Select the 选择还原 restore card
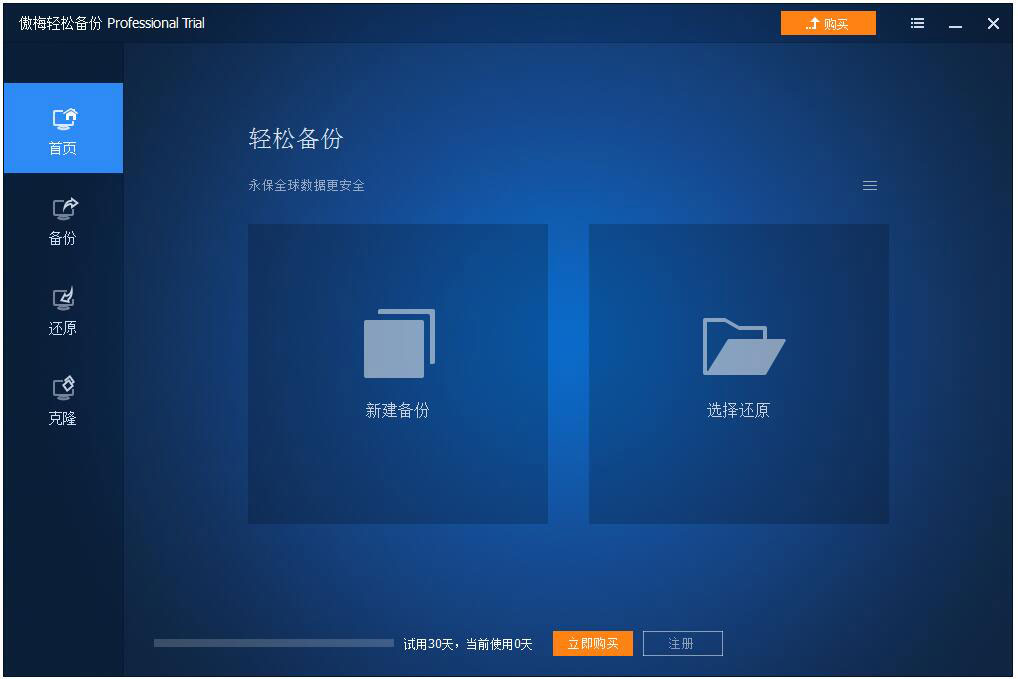The width and height of the screenshot is (1018, 679). pos(738,374)
